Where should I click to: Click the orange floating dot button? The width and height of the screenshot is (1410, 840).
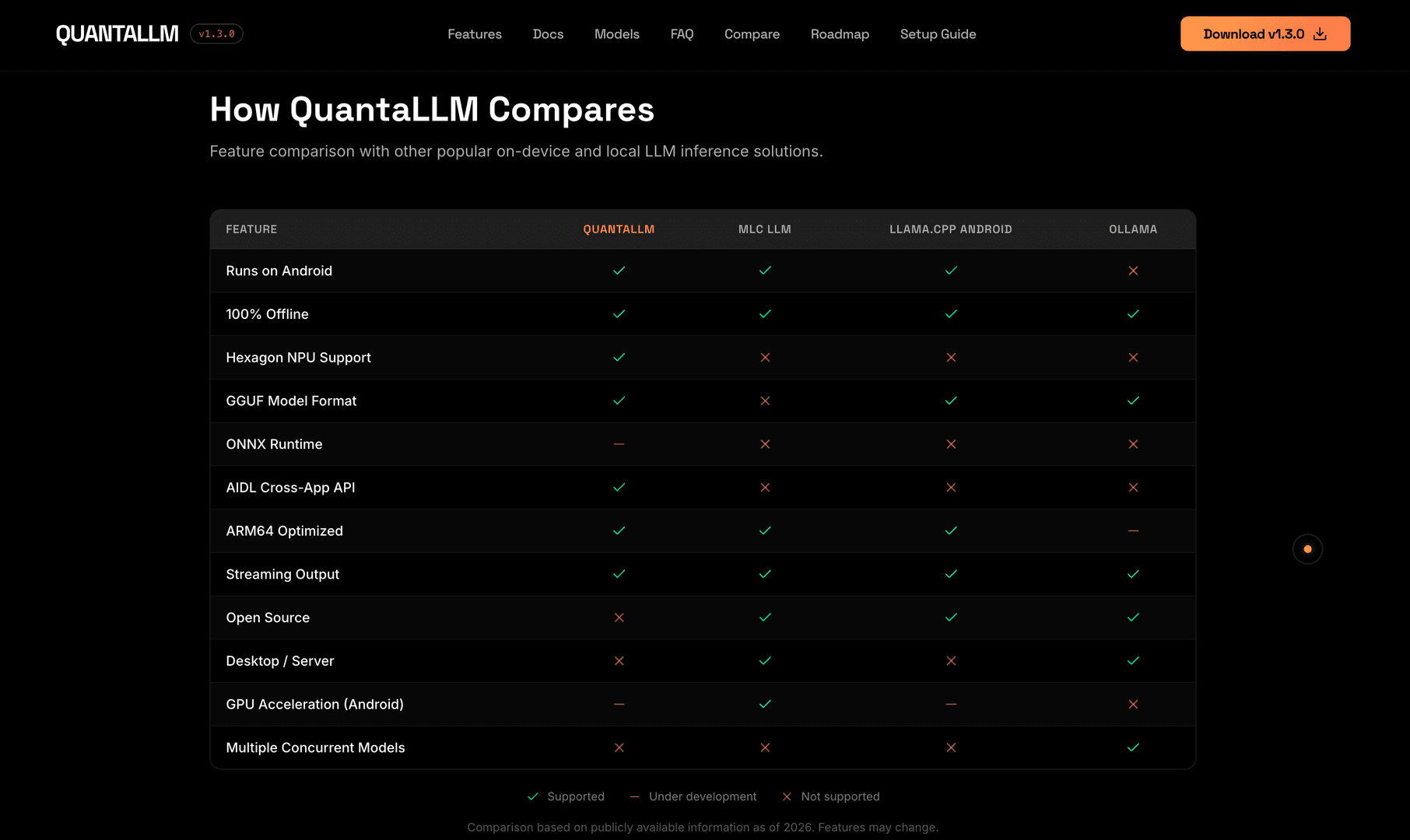(x=1307, y=549)
